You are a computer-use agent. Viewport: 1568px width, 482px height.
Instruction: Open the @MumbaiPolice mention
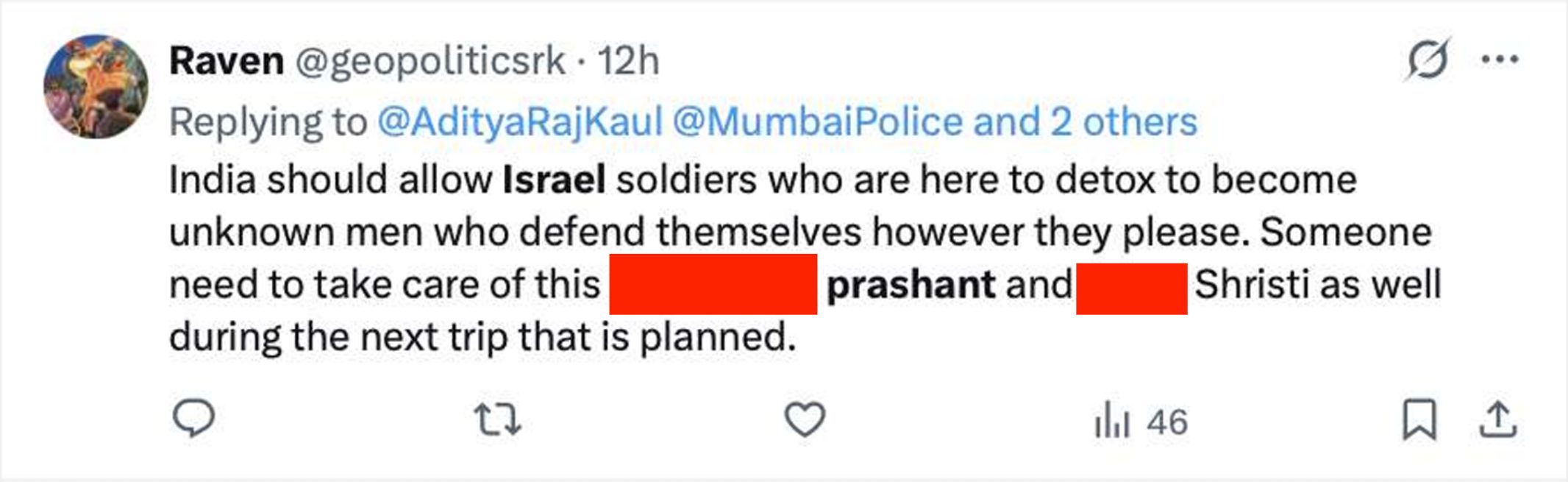[x=818, y=121]
